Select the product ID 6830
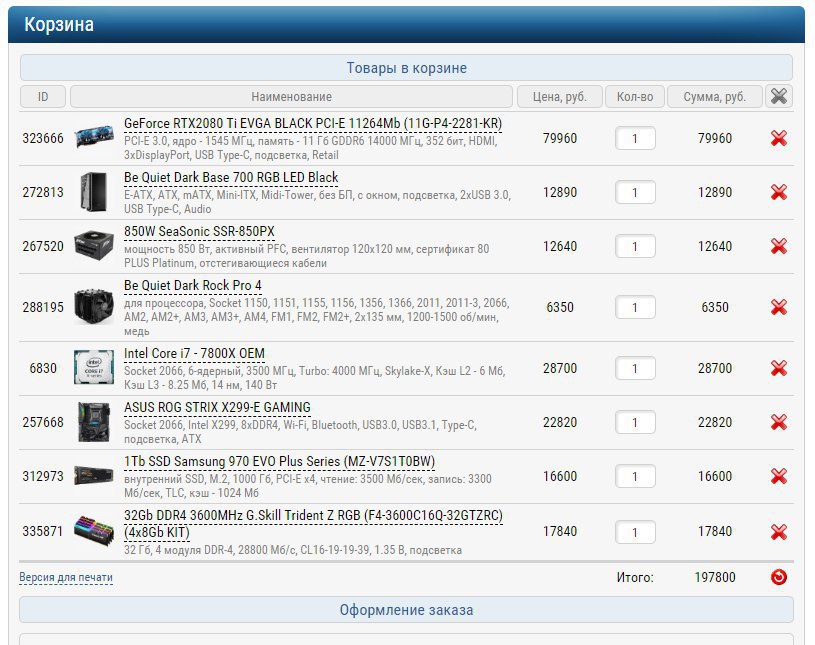Viewport: 815px width, 645px height. 43,368
